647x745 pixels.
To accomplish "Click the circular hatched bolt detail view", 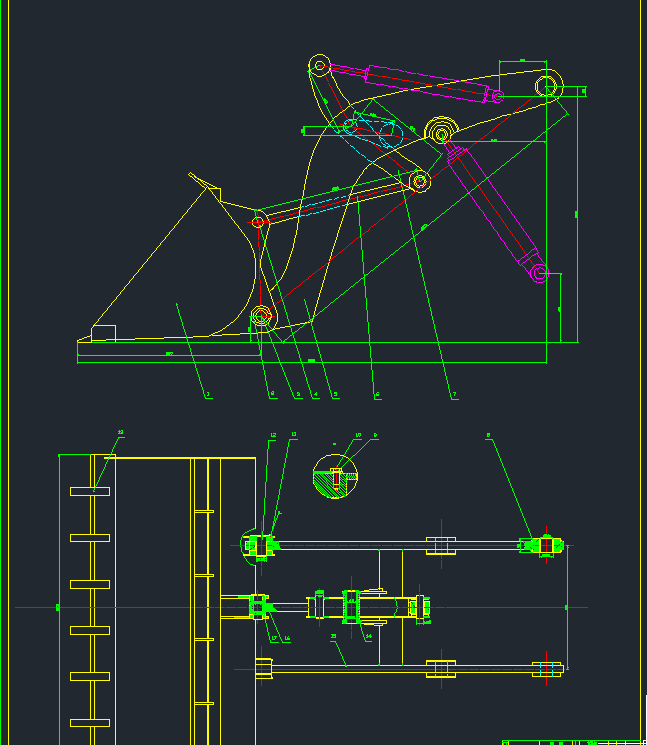I will click(x=335, y=476).
